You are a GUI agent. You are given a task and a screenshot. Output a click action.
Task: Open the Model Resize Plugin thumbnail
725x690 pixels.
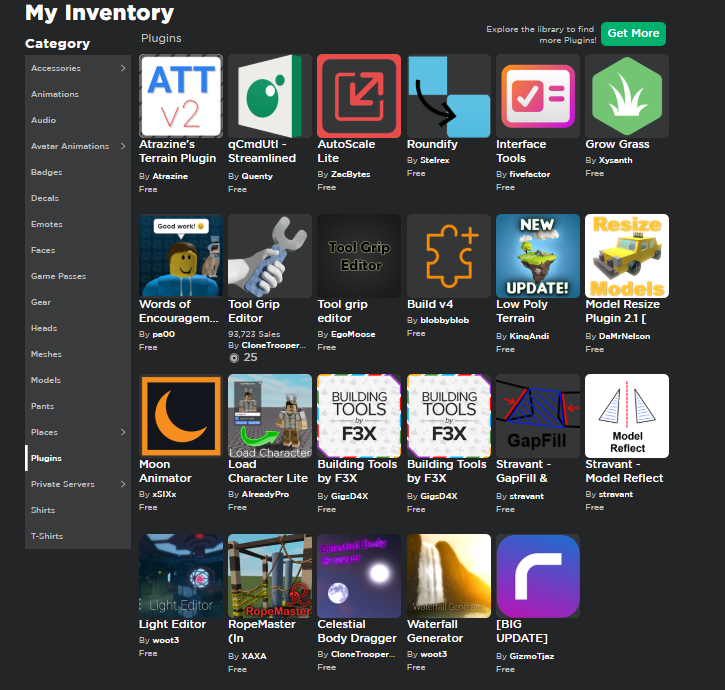tap(627, 256)
